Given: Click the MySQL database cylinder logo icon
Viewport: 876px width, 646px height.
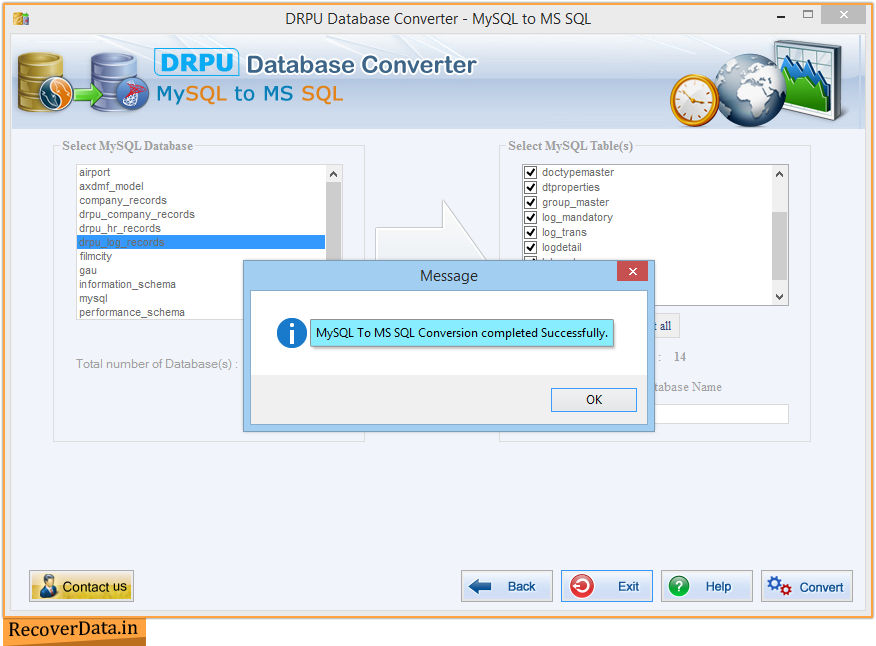Looking at the screenshot, I should click(45, 82).
